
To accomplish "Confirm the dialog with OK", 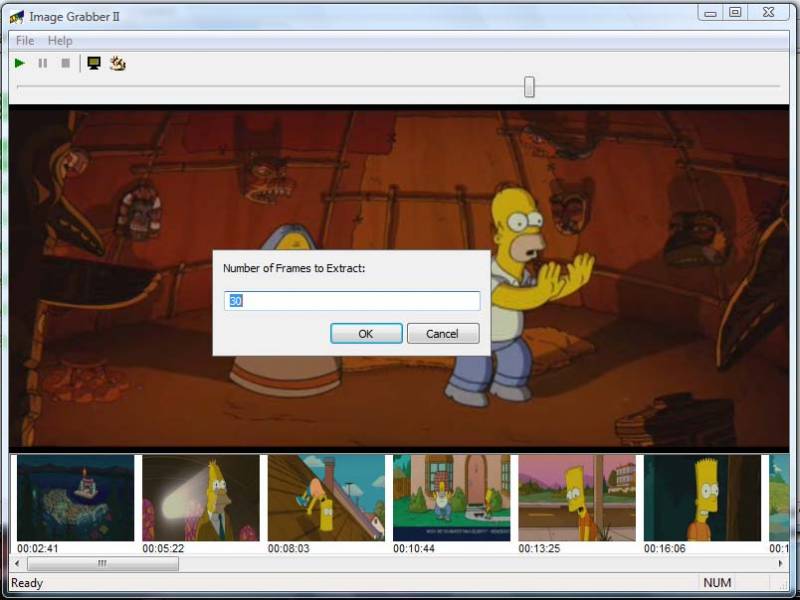I will [x=366, y=334].
